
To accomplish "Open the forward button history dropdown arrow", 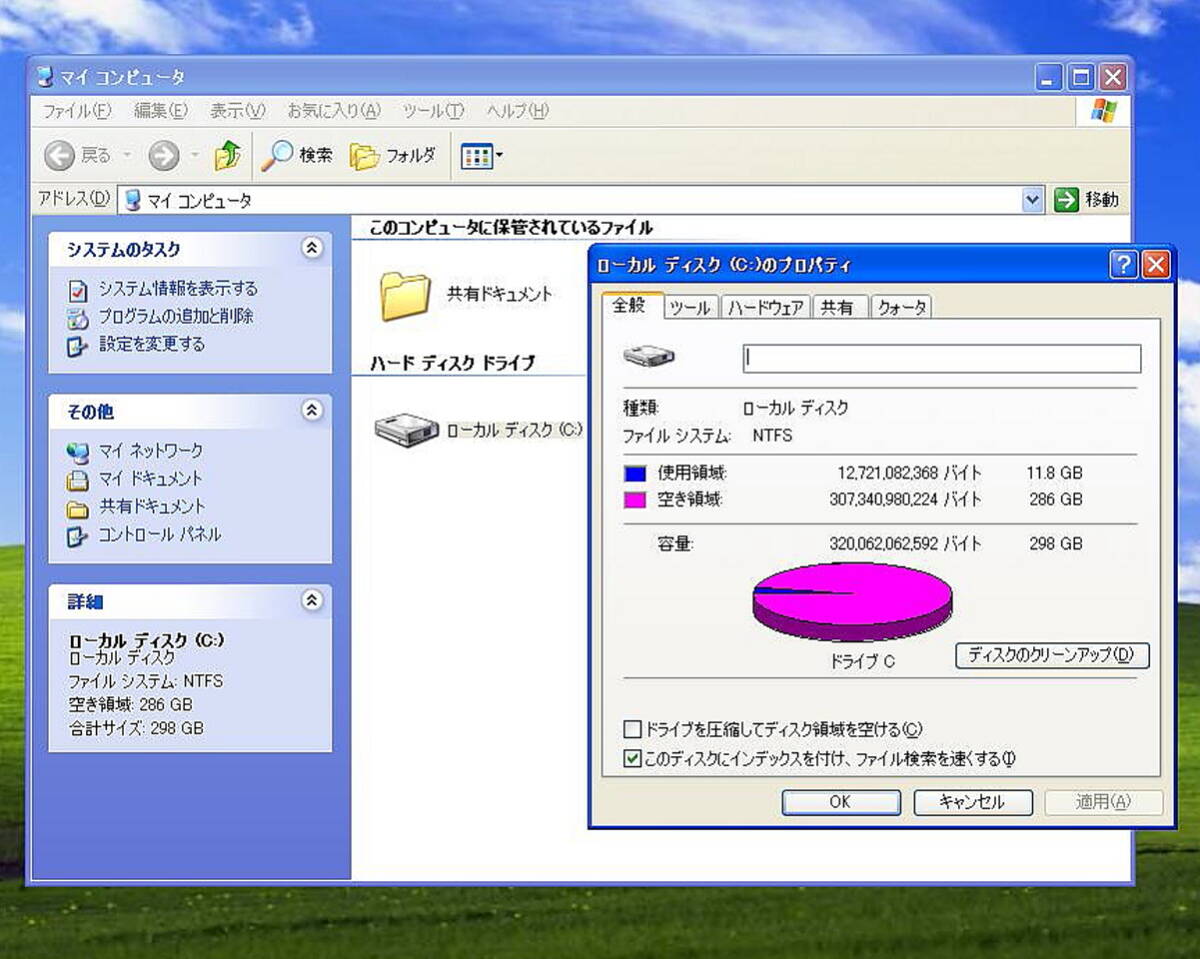I will click(195, 156).
